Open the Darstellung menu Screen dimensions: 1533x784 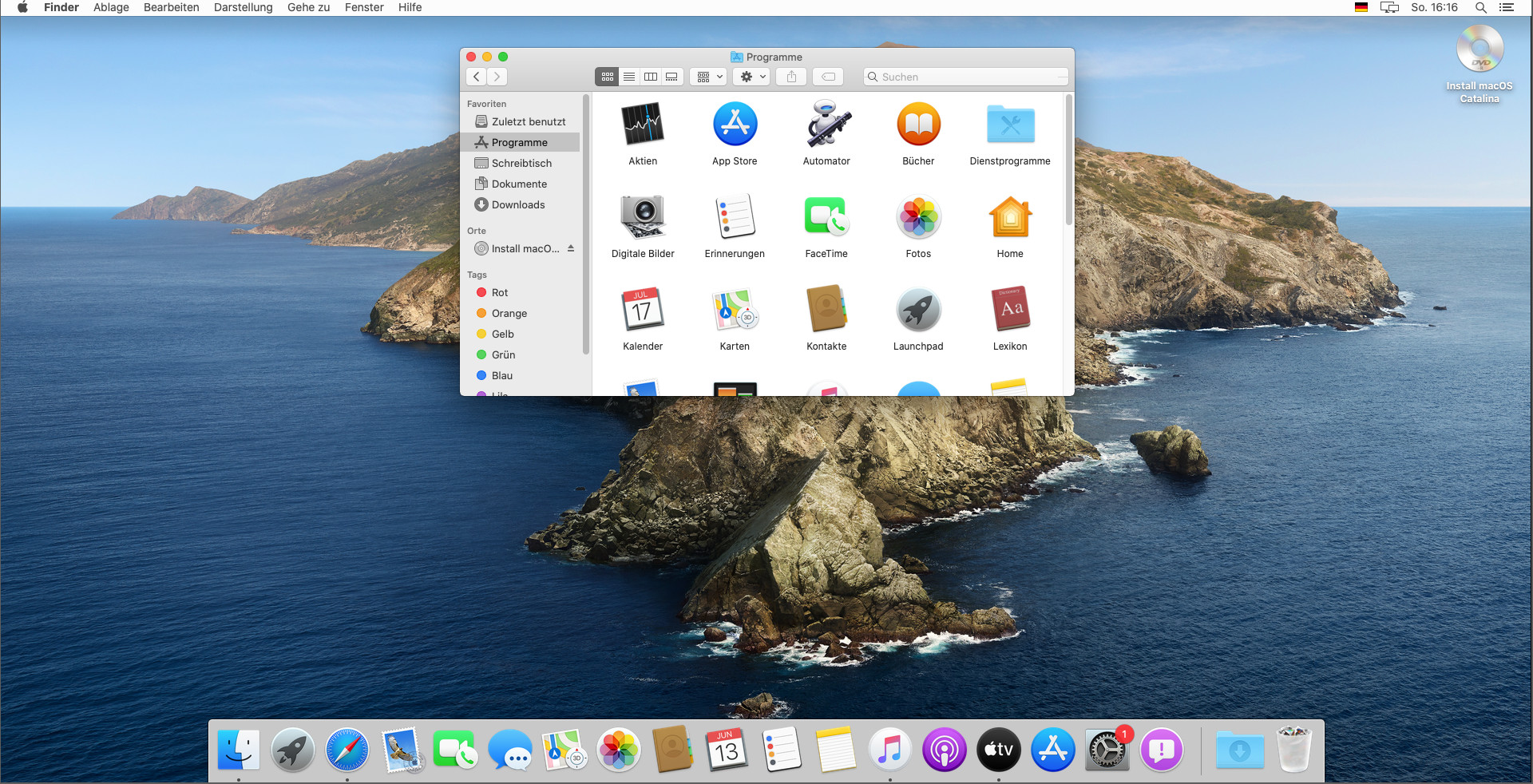click(243, 7)
